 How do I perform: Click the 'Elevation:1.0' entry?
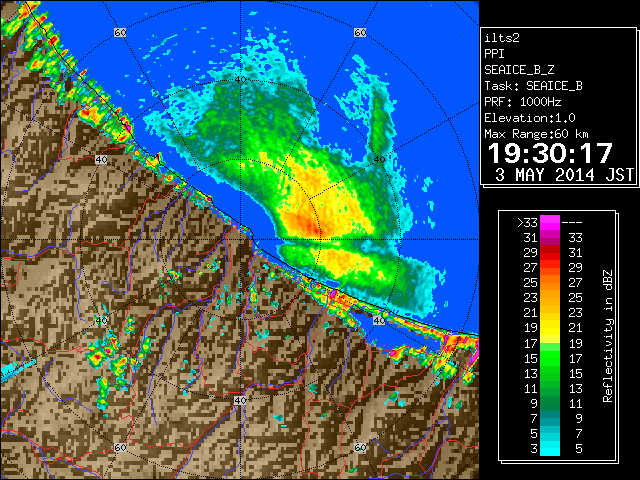(530, 118)
